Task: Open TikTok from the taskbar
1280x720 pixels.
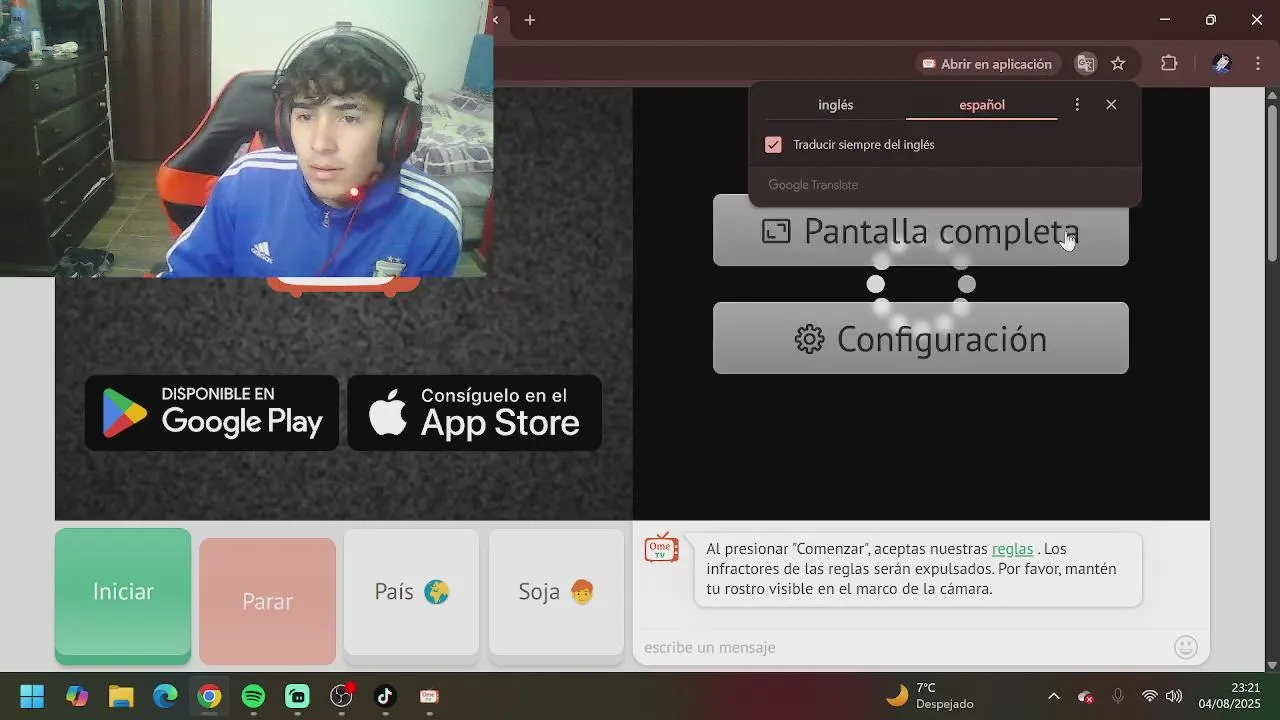Action: [385, 696]
